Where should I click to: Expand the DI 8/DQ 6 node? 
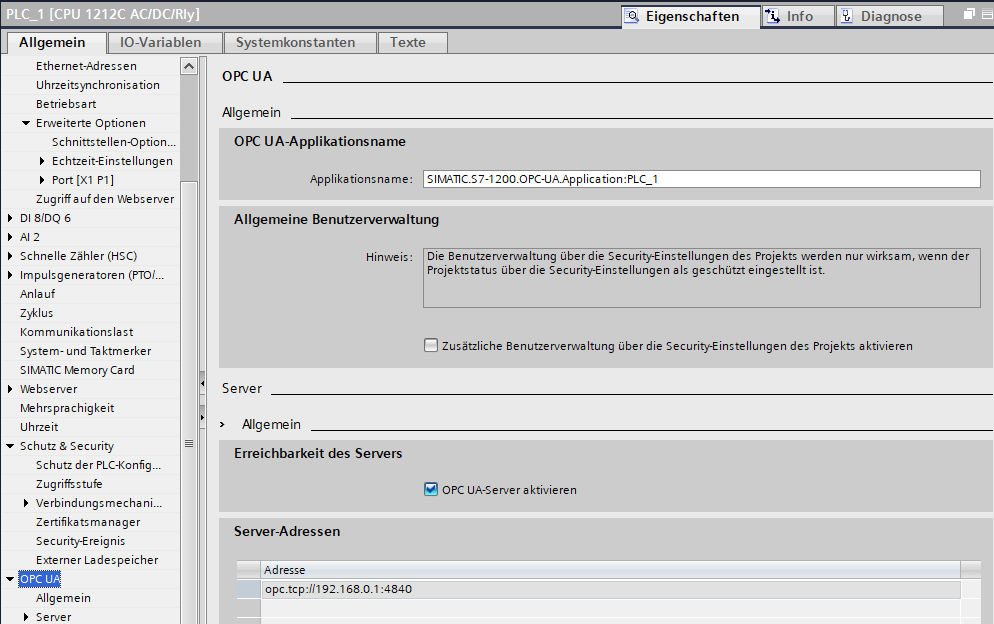coord(10,218)
